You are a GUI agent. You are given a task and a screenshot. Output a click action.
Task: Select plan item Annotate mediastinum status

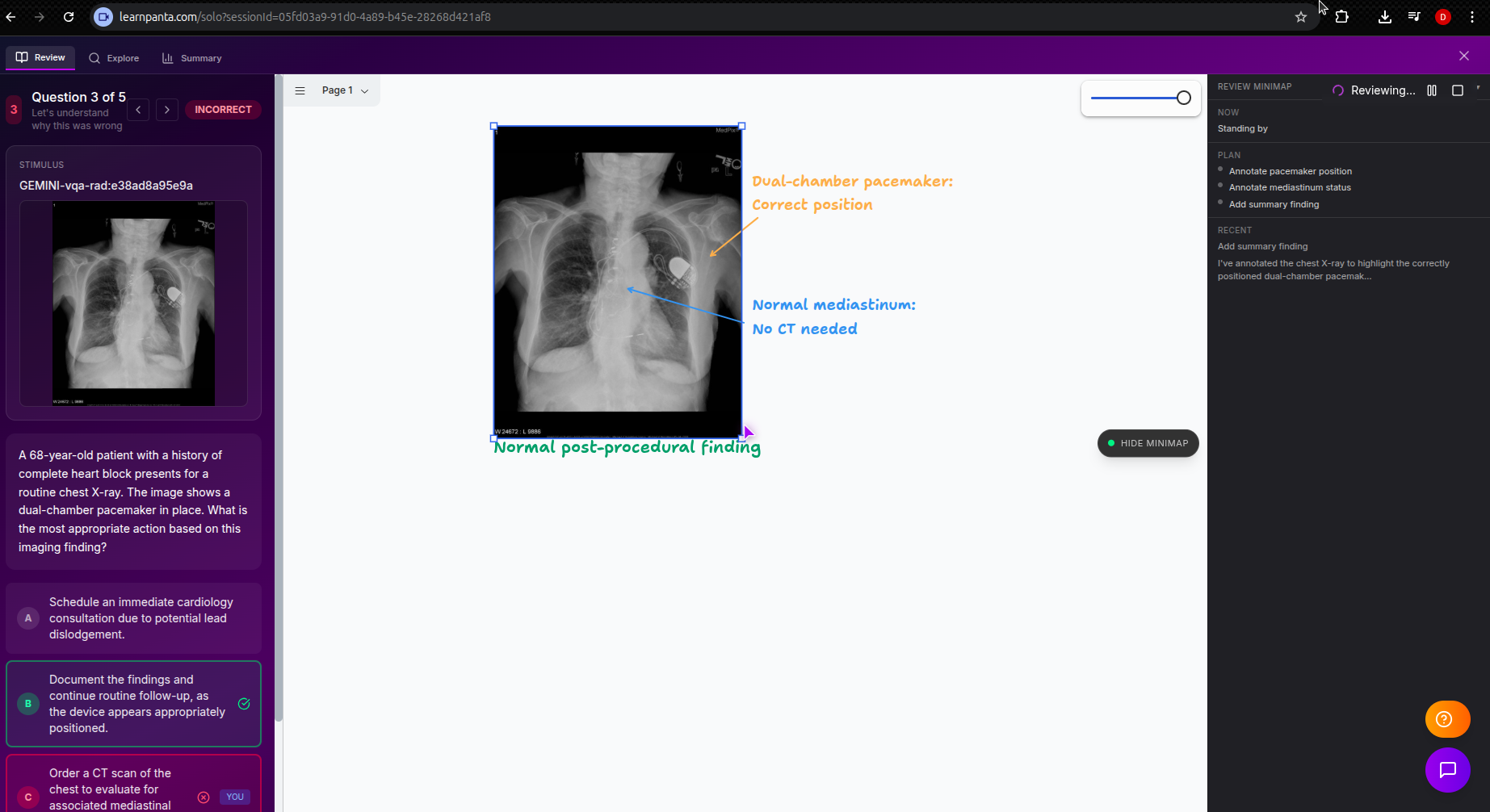click(x=1290, y=187)
